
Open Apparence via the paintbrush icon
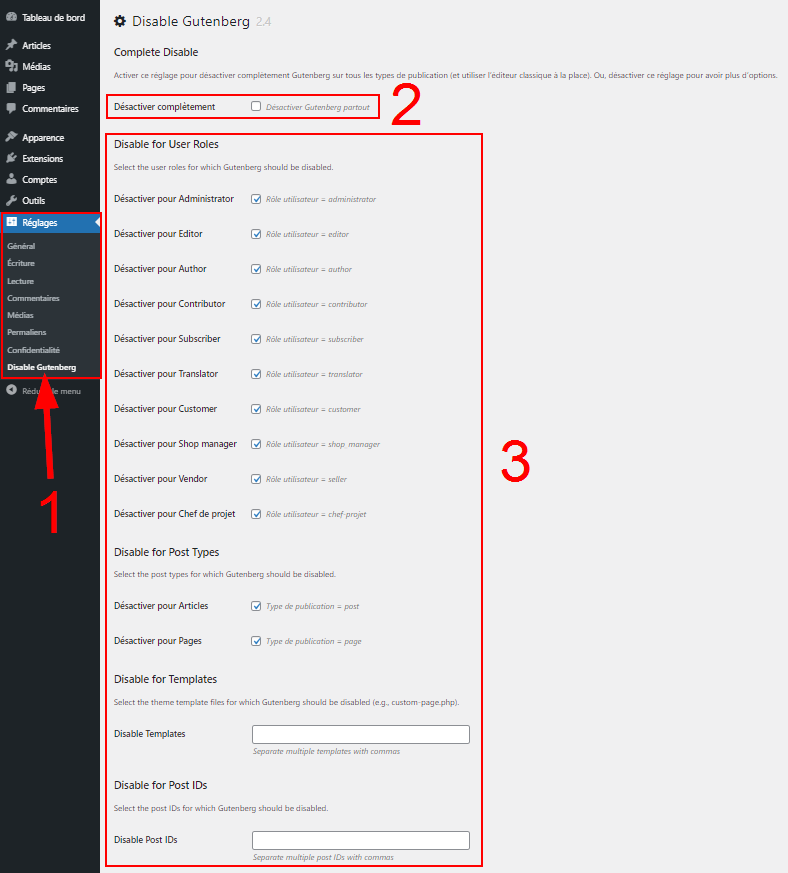pyautogui.click(x=11, y=137)
